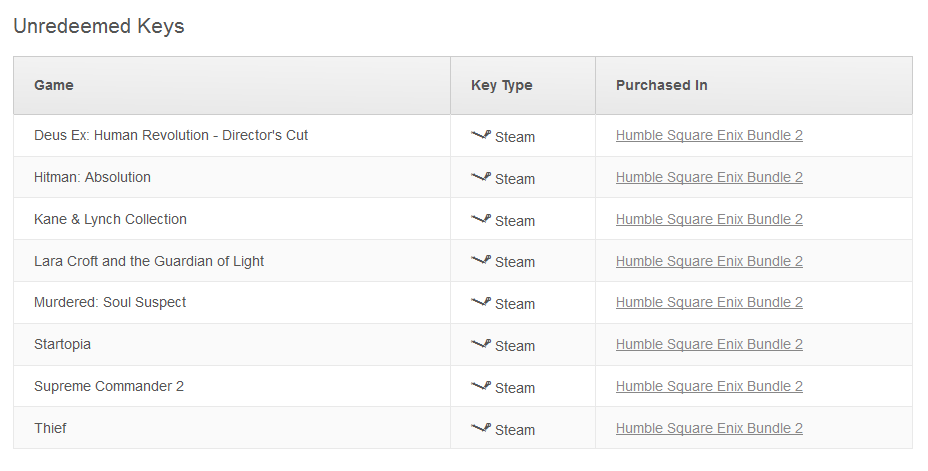The height and width of the screenshot is (471, 928).
Task: Click the Steam icon in the Thief row
Action: click(481, 428)
